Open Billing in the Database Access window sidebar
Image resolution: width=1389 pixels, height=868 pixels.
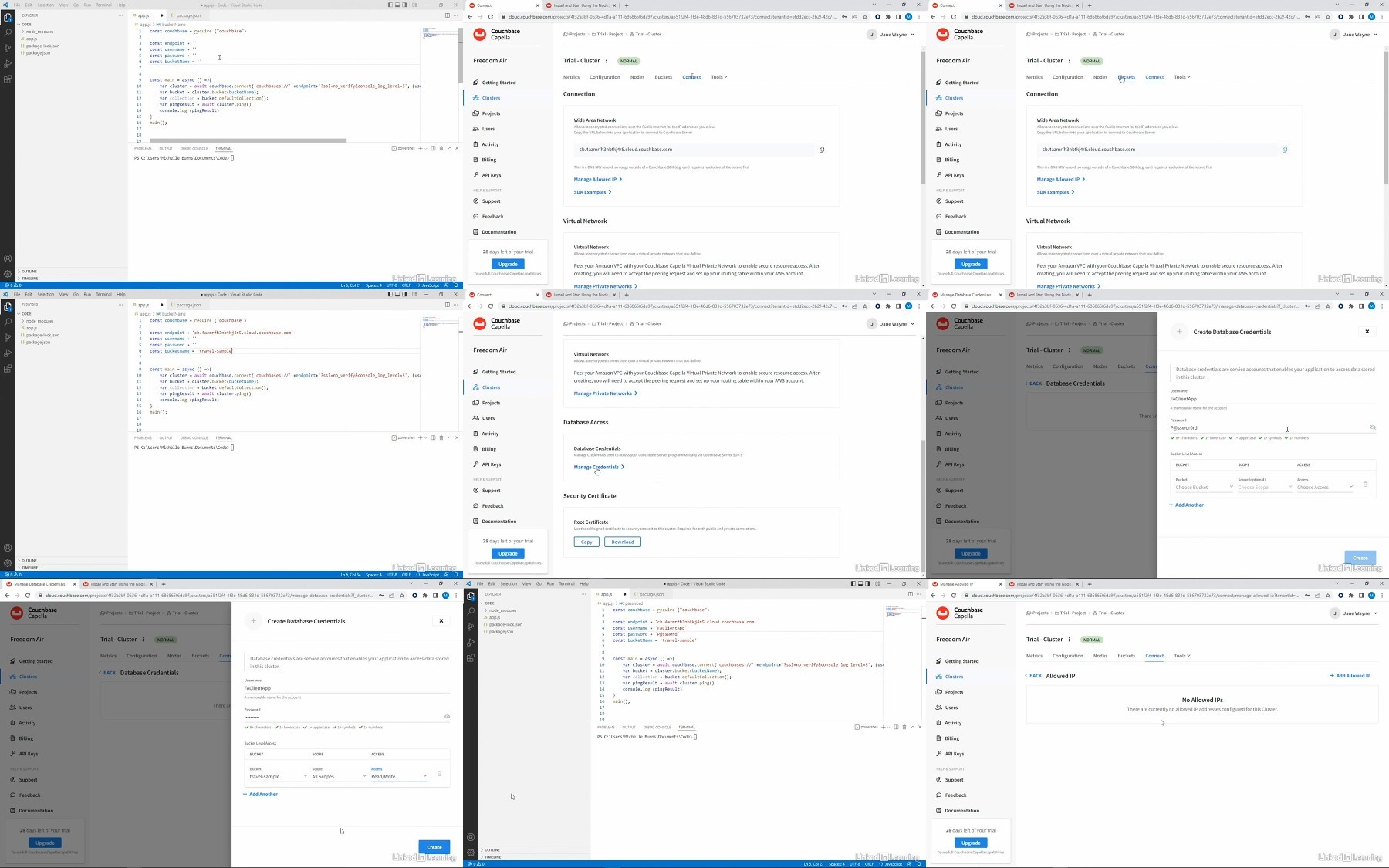tap(489, 449)
